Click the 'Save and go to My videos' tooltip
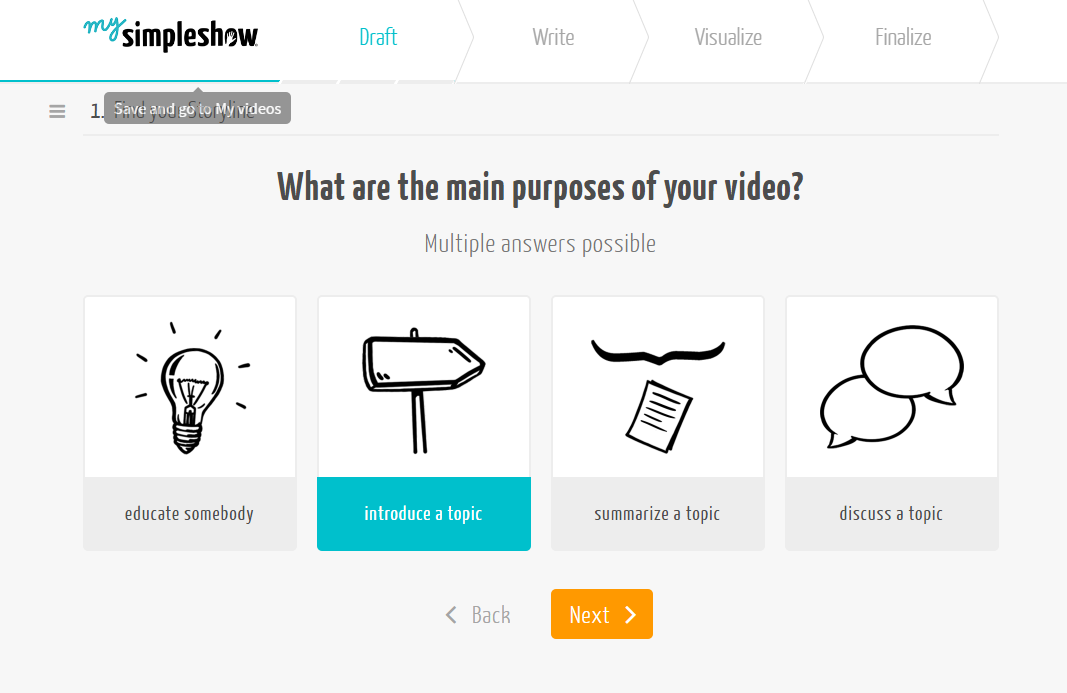 click(197, 108)
